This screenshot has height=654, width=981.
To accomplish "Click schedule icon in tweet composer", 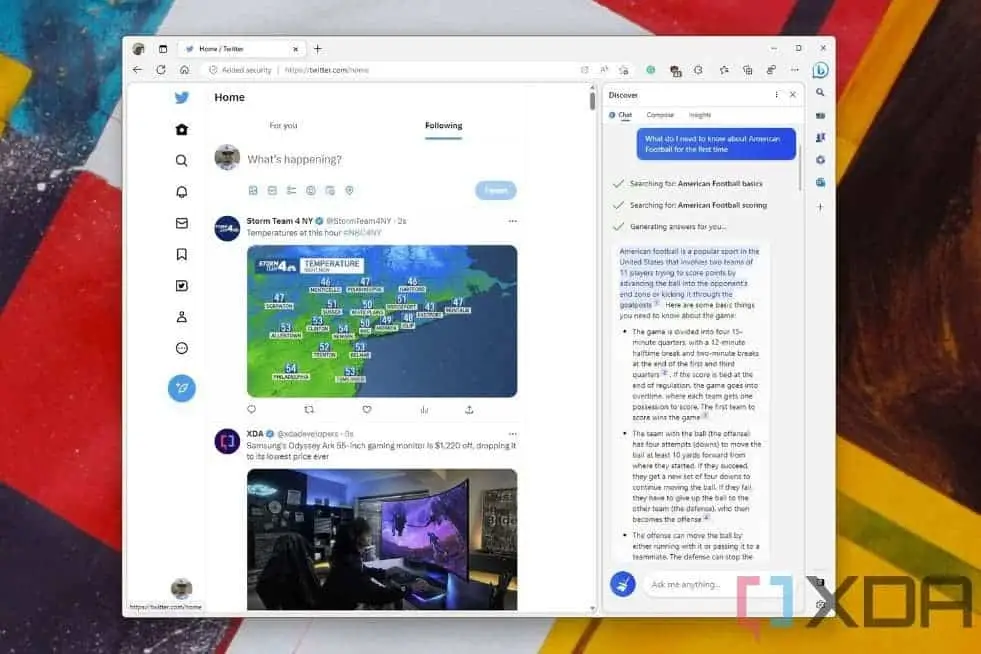I will pos(330,190).
